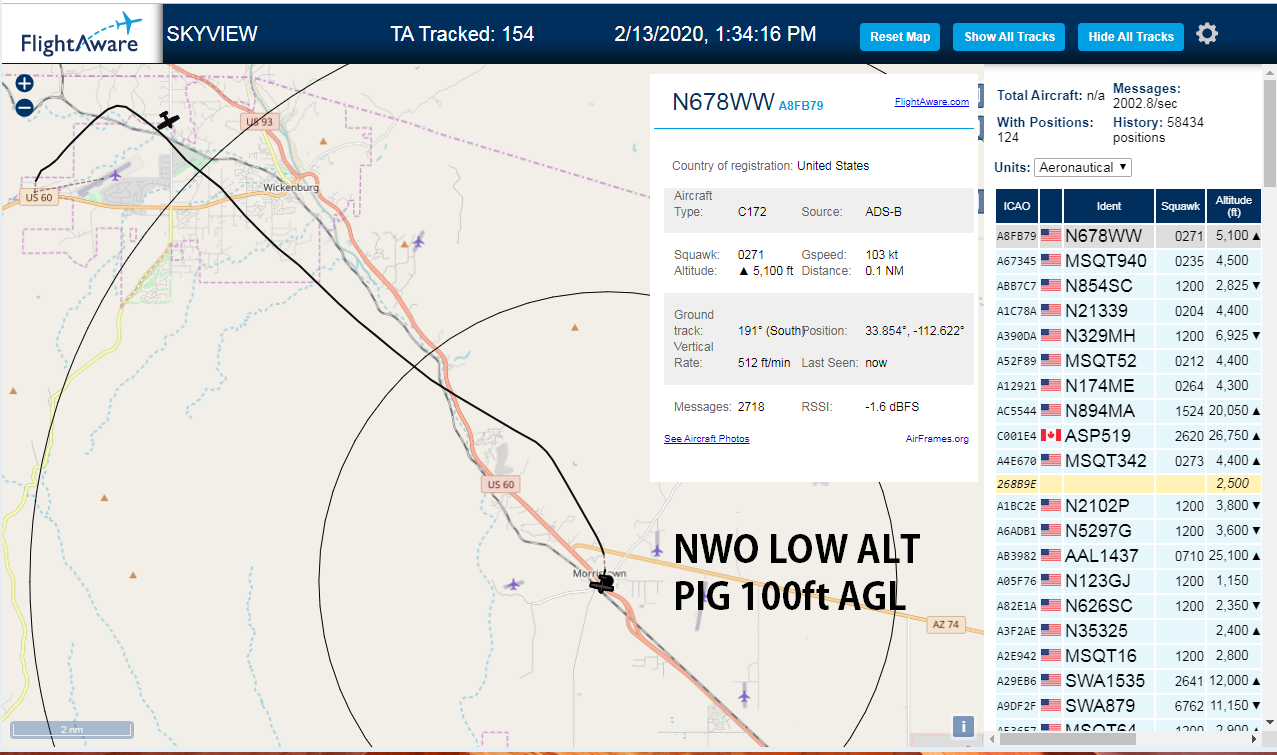
Task: Select the SWA879 row
Action: (x=1129, y=706)
